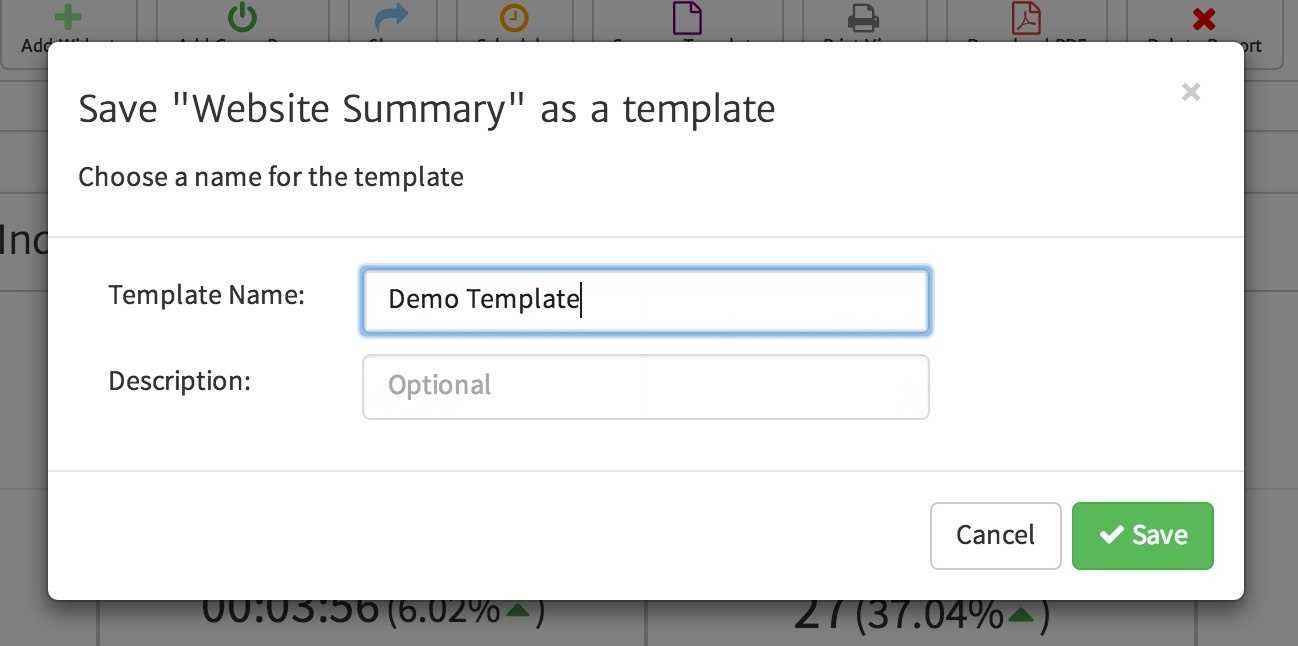This screenshot has height=646, width=1298.
Task: Click the red X Delete Report icon
Action: (x=1205, y=18)
